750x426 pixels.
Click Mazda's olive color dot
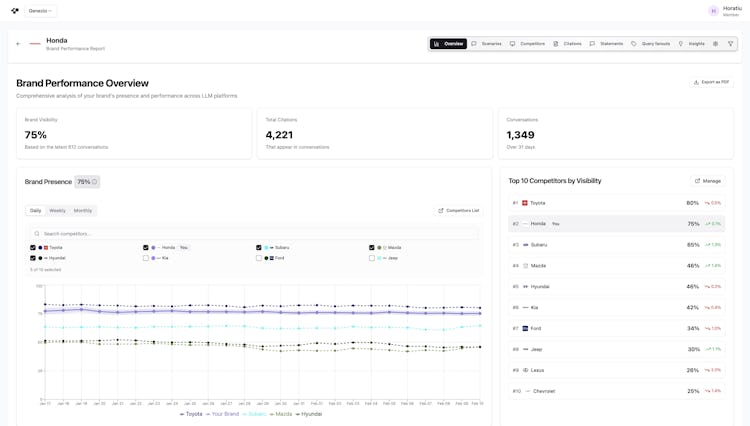pyautogui.click(x=379, y=248)
